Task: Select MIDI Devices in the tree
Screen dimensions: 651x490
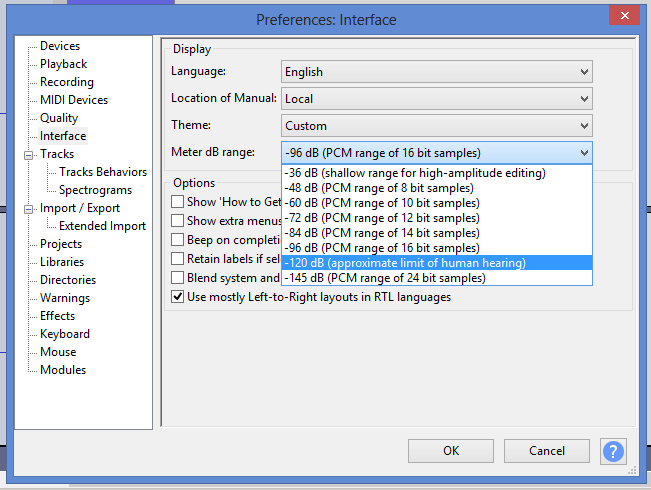Action: (x=74, y=100)
